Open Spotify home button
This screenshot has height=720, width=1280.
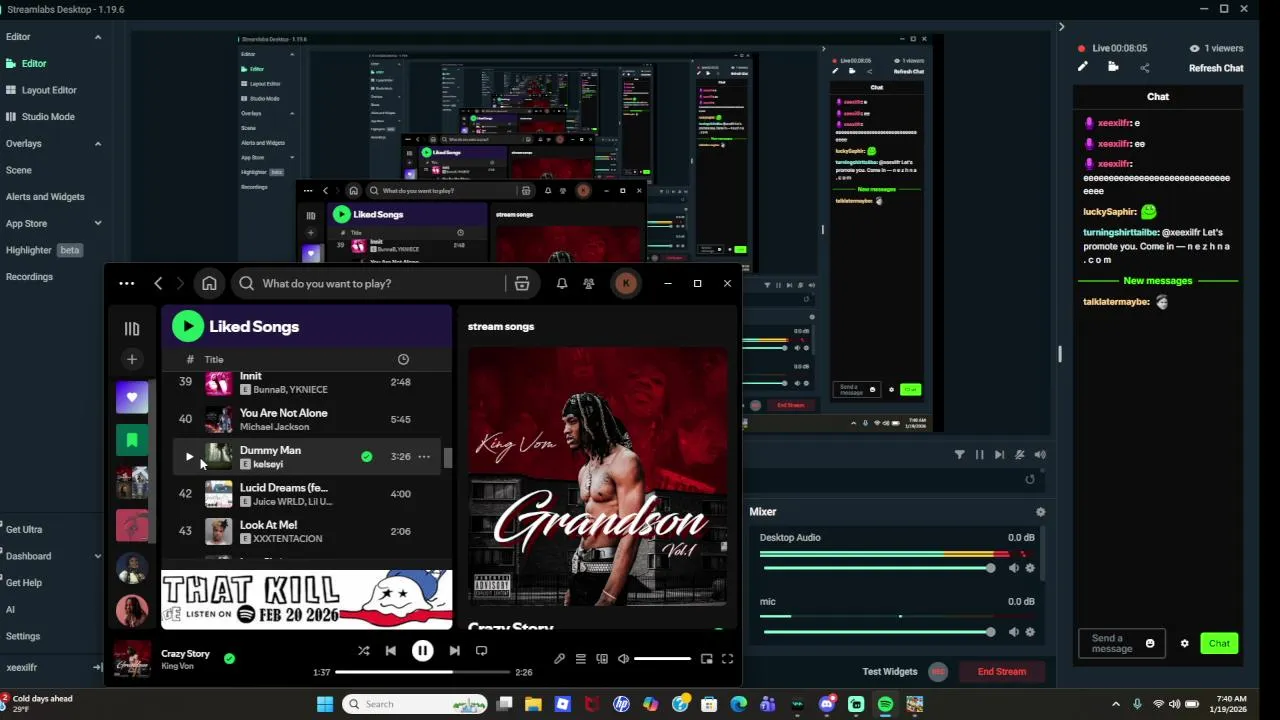click(x=209, y=284)
